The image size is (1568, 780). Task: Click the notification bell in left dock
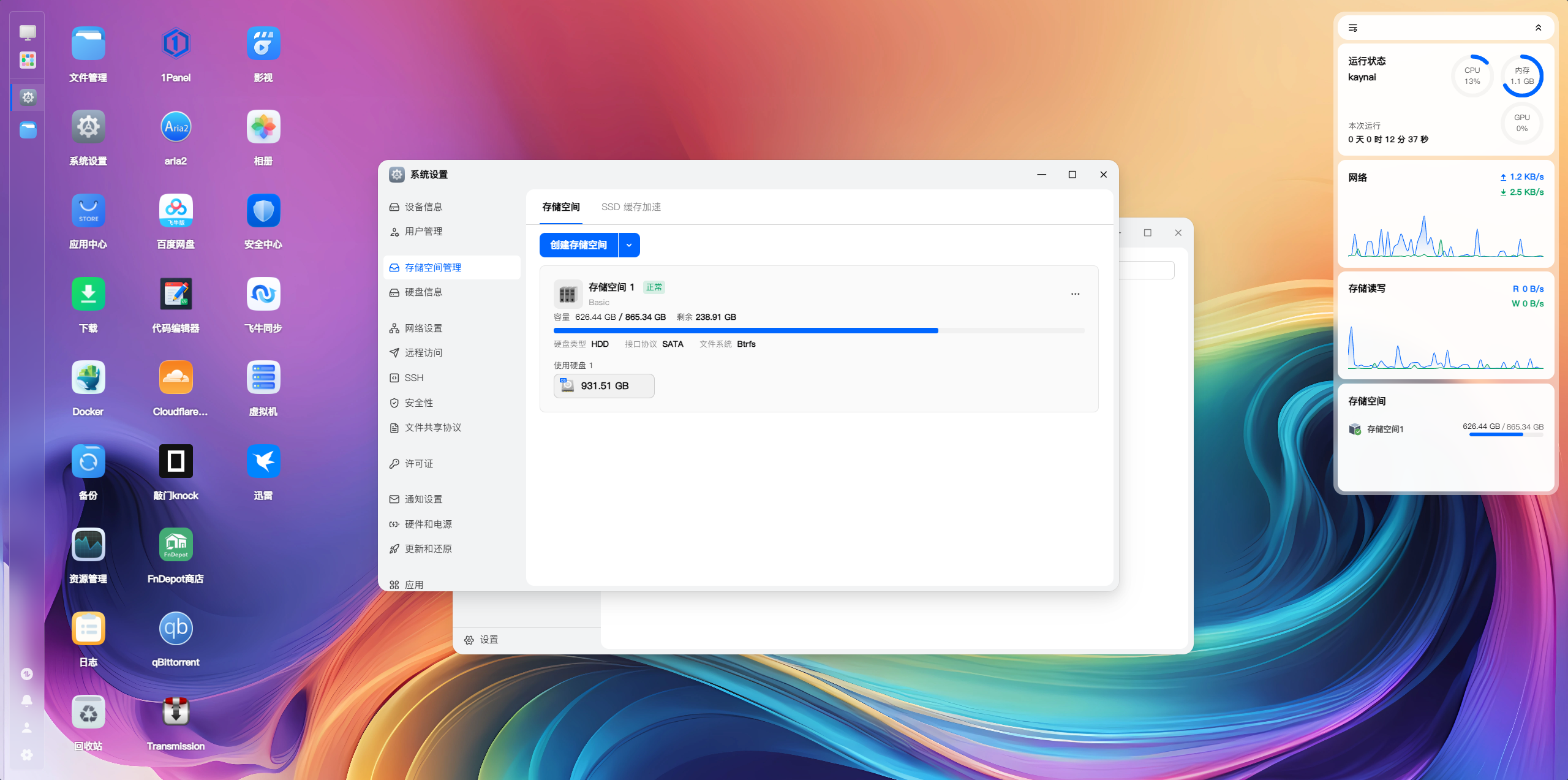pos(27,700)
